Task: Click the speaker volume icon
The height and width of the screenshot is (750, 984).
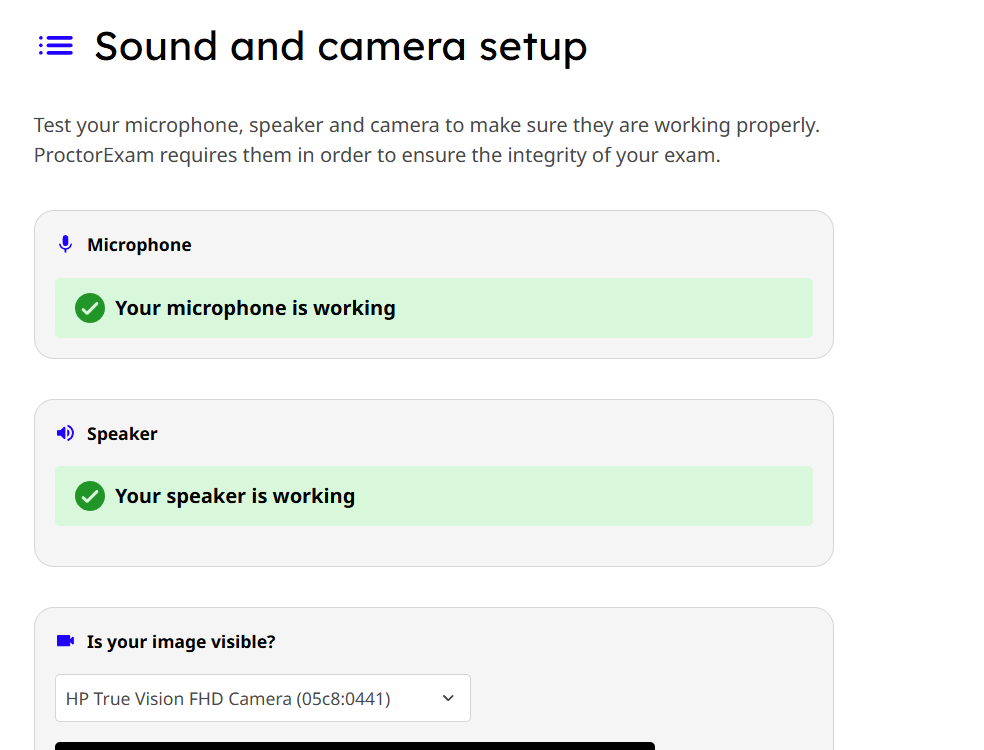Action: [x=66, y=433]
